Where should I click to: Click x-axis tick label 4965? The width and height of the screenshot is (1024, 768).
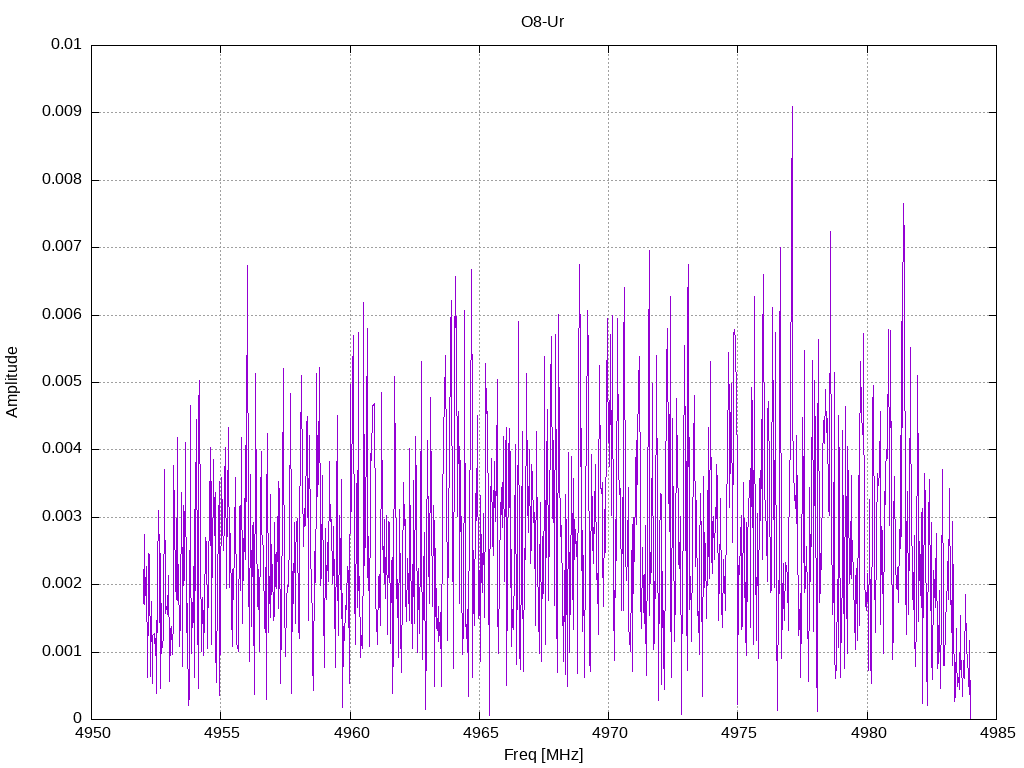point(481,733)
